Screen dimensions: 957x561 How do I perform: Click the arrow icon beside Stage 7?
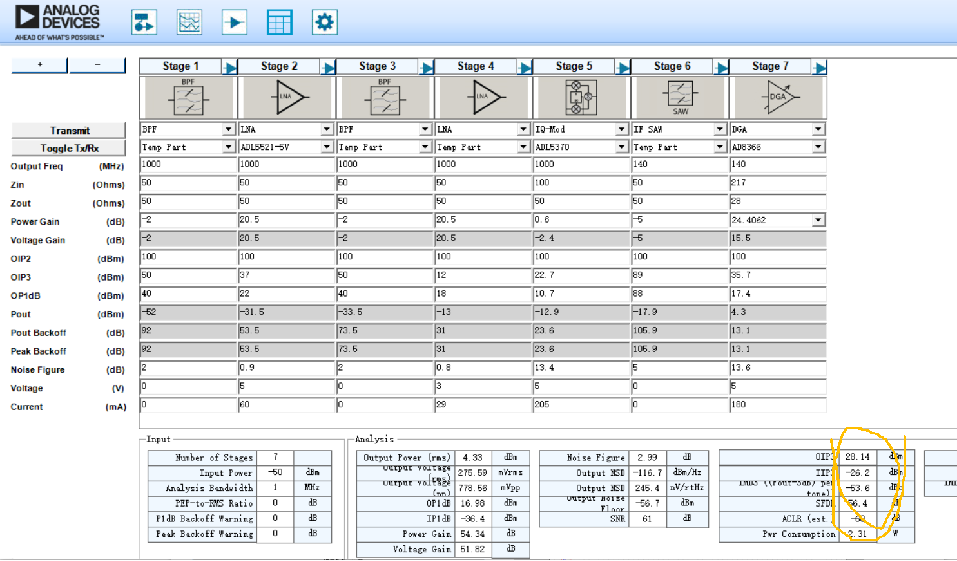tap(820, 67)
